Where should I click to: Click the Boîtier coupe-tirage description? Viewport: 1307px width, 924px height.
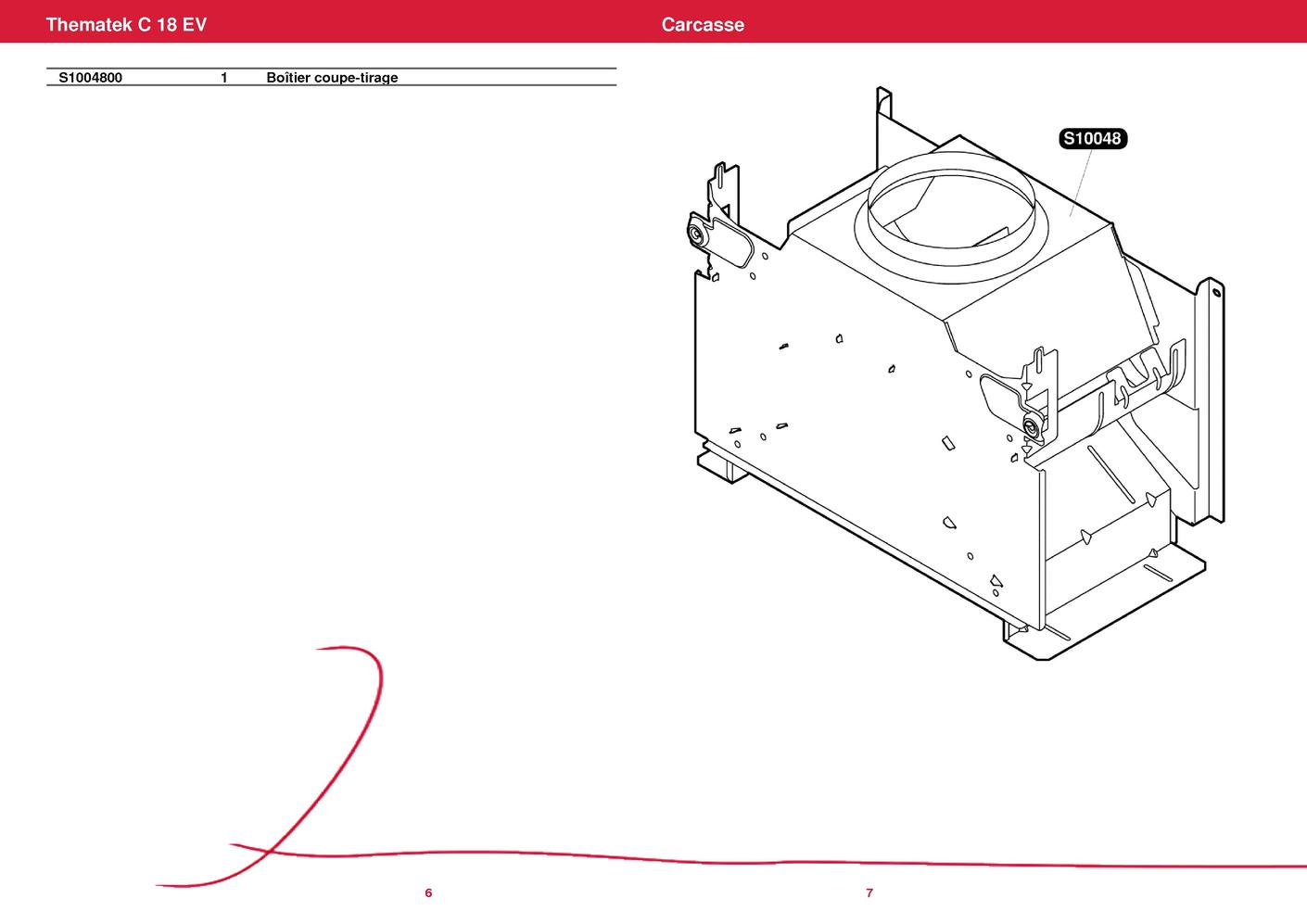(332, 78)
